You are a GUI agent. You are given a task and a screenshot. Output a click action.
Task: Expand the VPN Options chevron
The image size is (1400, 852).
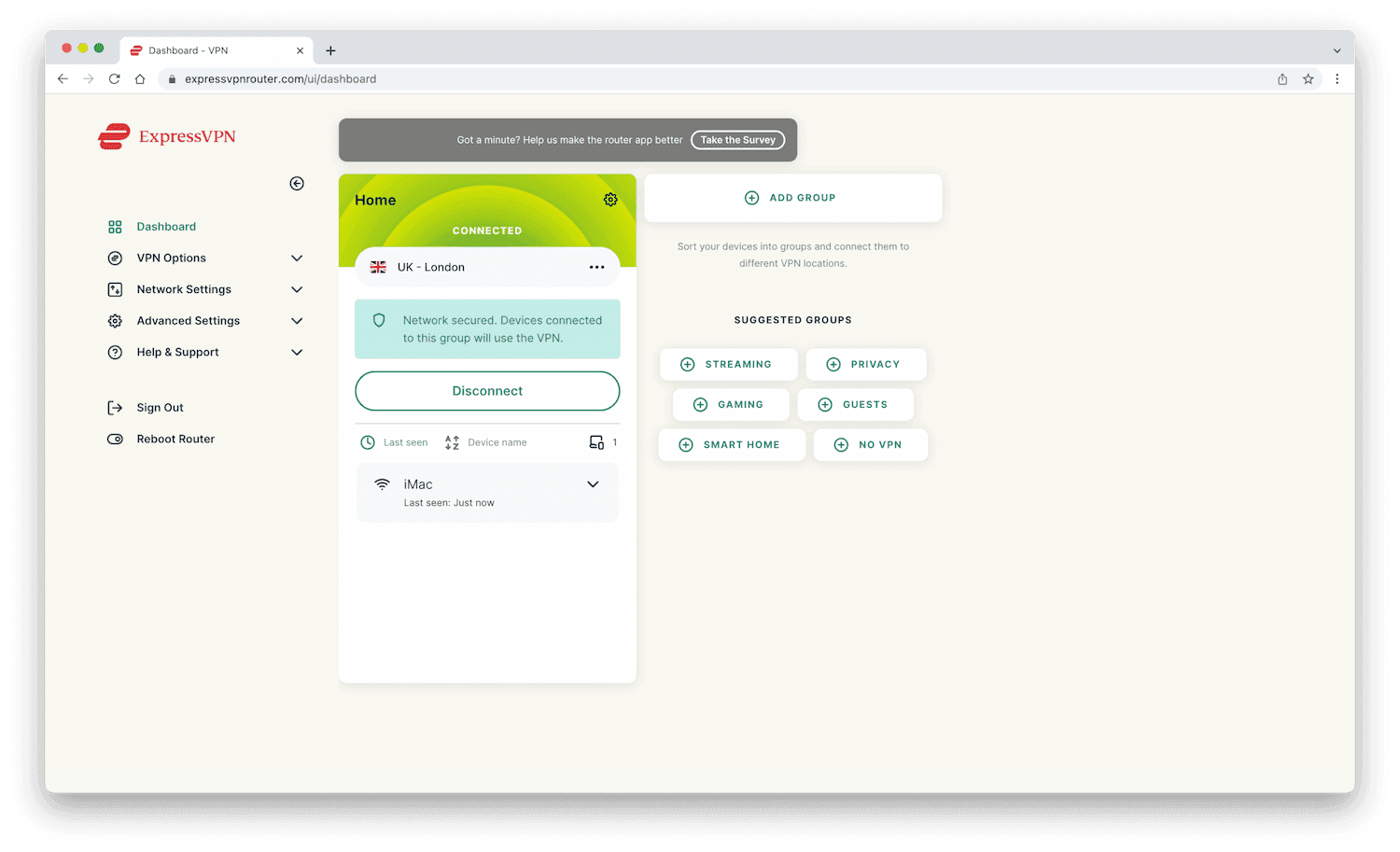(297, 258)
